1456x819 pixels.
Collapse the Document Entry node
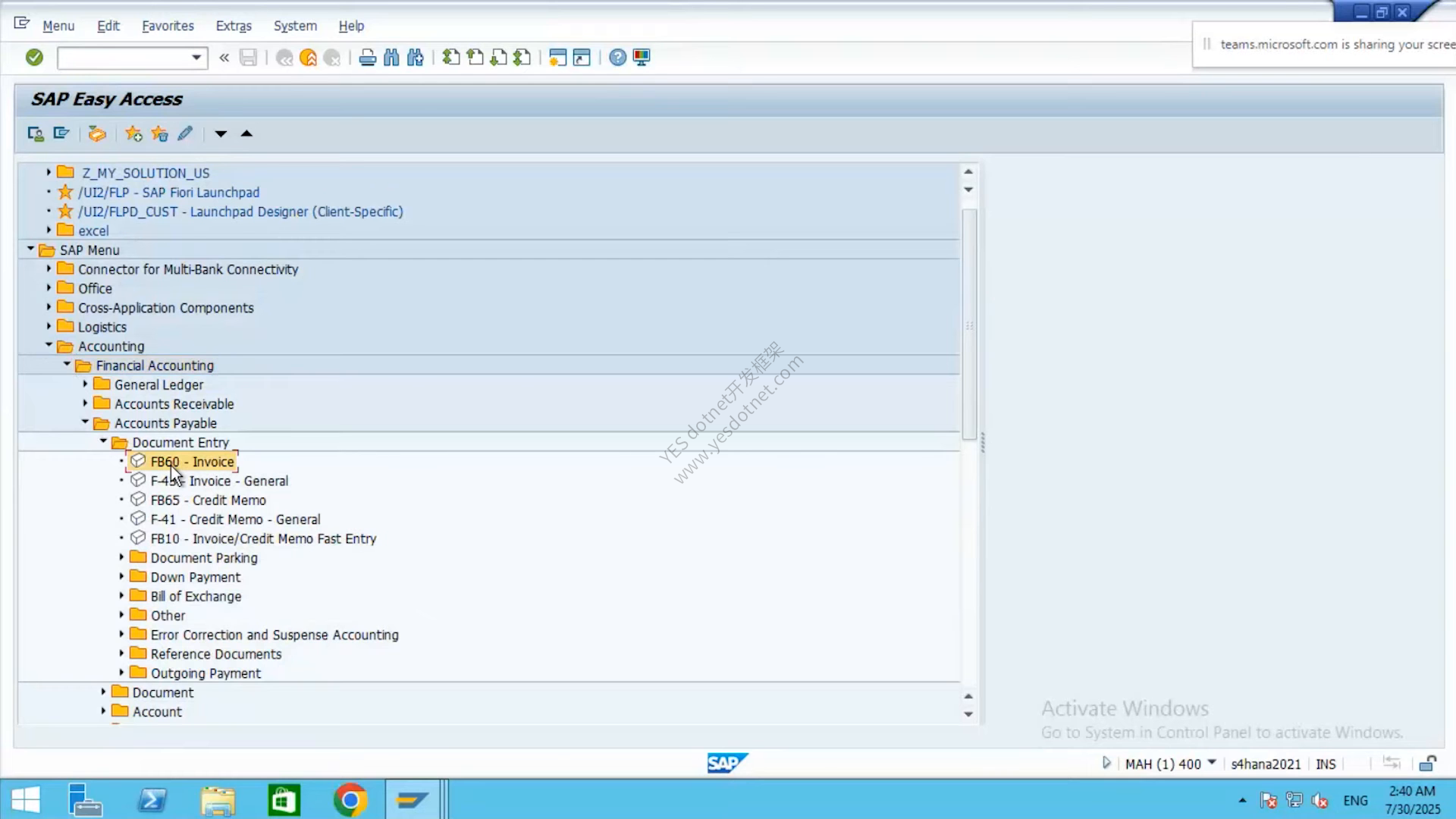click(x=103, y=441)
